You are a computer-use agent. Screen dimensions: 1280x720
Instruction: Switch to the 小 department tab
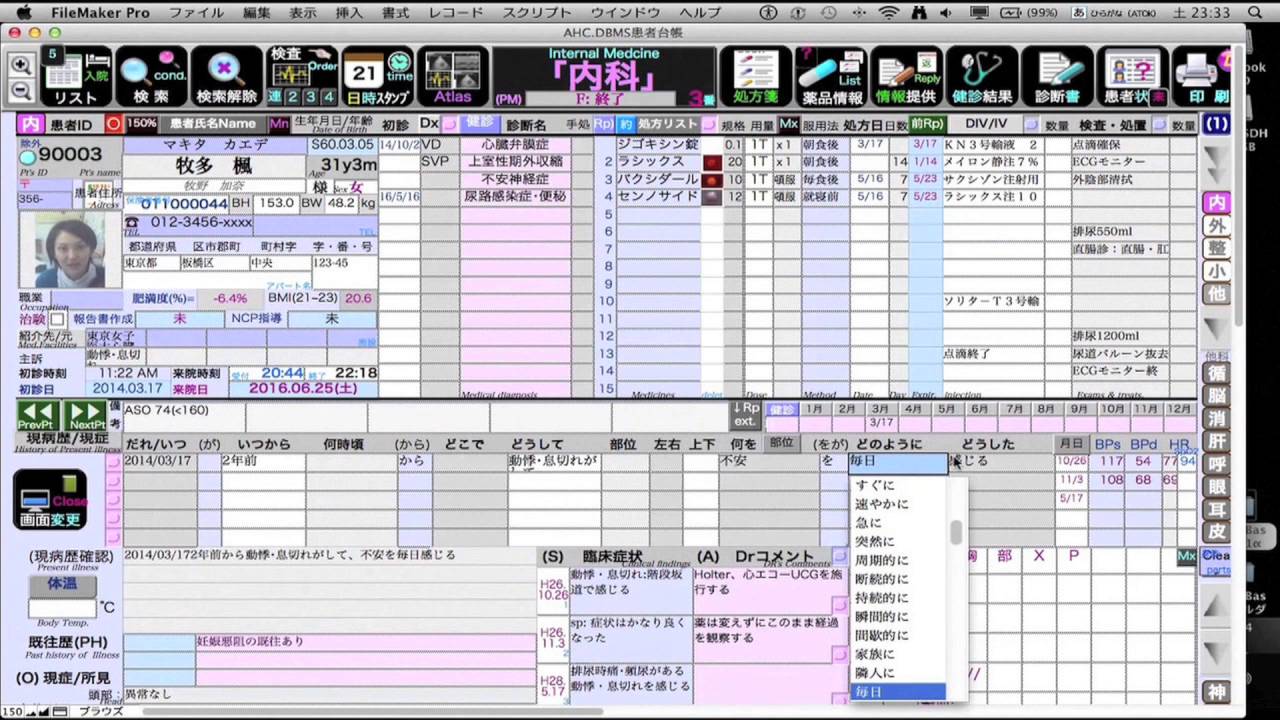tap(1216, 272)
